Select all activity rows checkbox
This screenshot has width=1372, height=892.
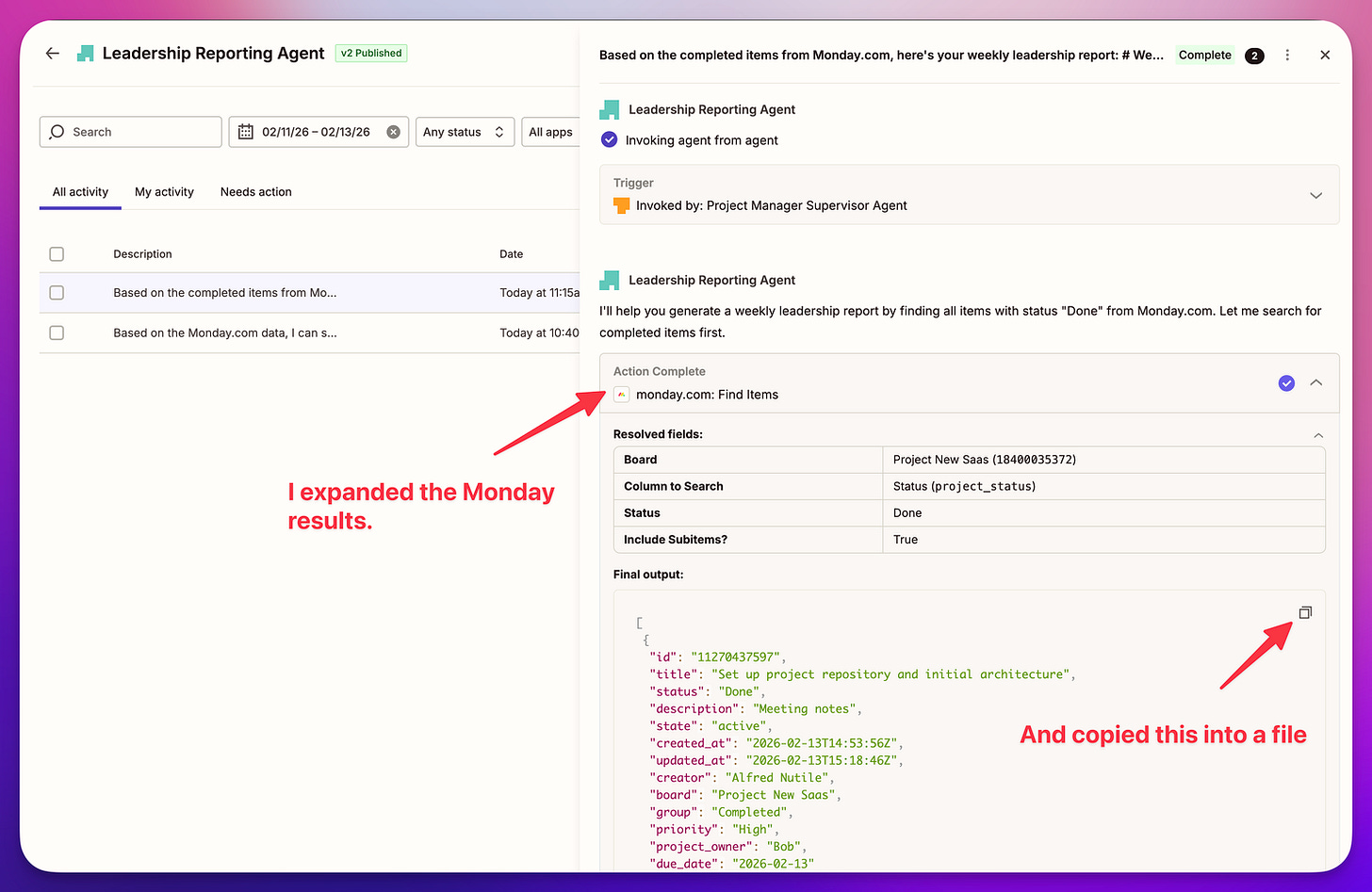click(x=57, y=254)
